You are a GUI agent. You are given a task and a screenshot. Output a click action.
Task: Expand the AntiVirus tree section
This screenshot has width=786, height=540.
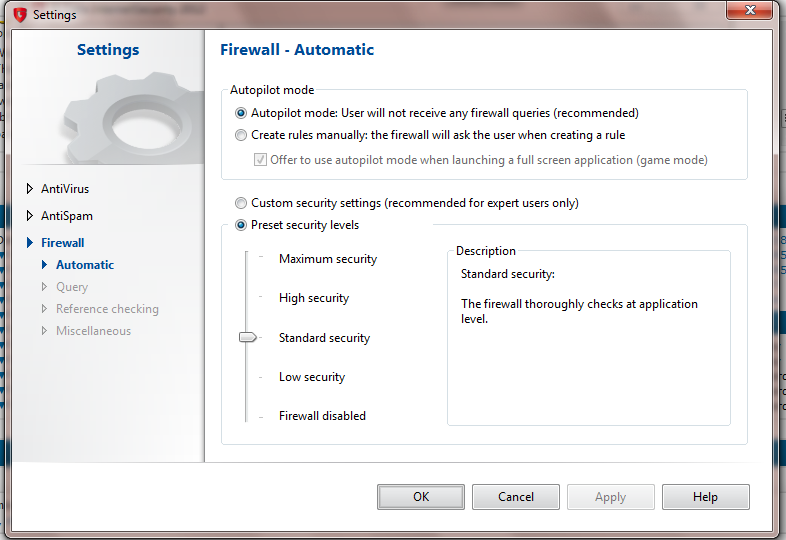tap(29, 189)
